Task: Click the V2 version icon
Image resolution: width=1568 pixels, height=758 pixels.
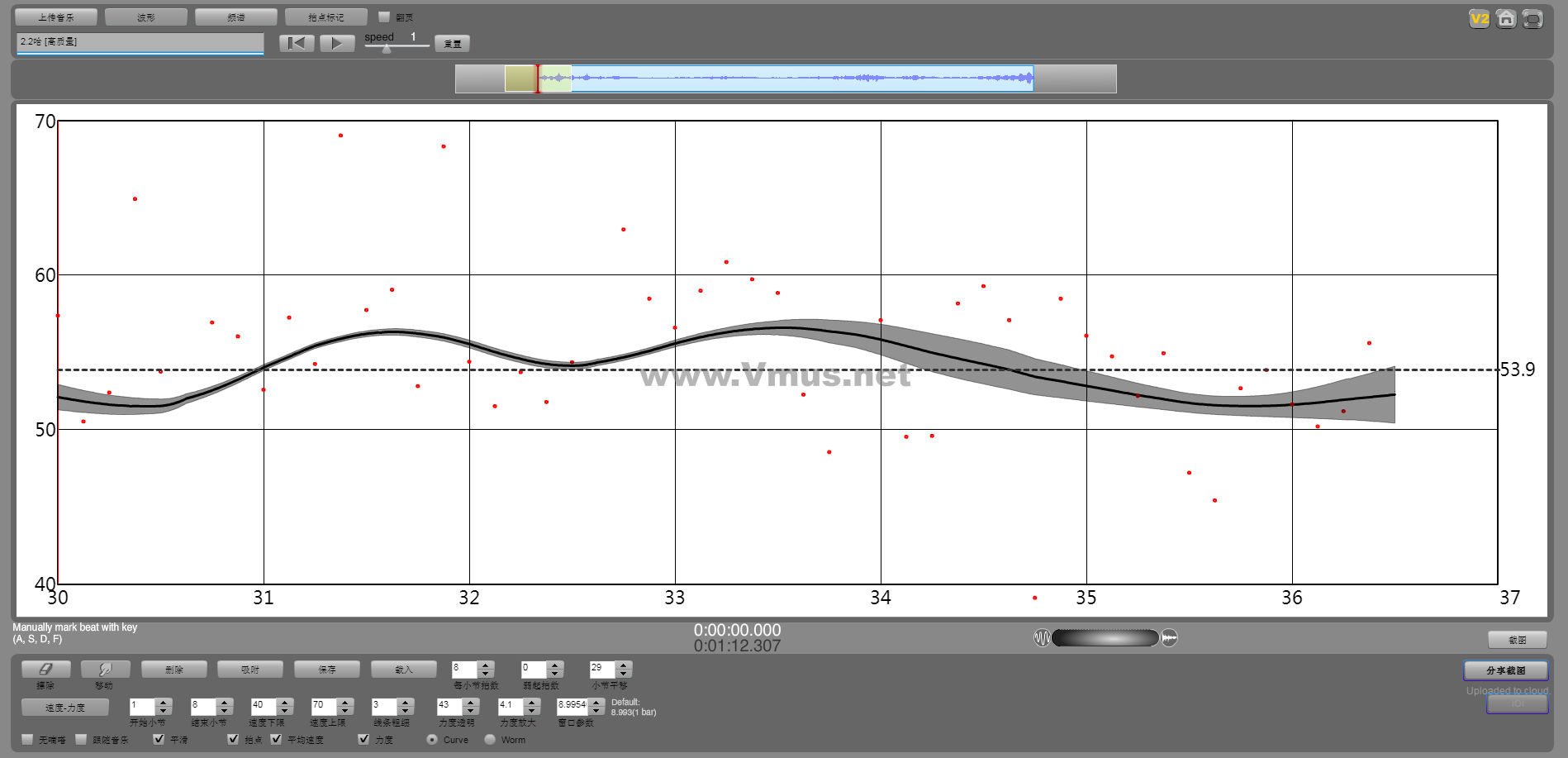Action: point(1479,18)
